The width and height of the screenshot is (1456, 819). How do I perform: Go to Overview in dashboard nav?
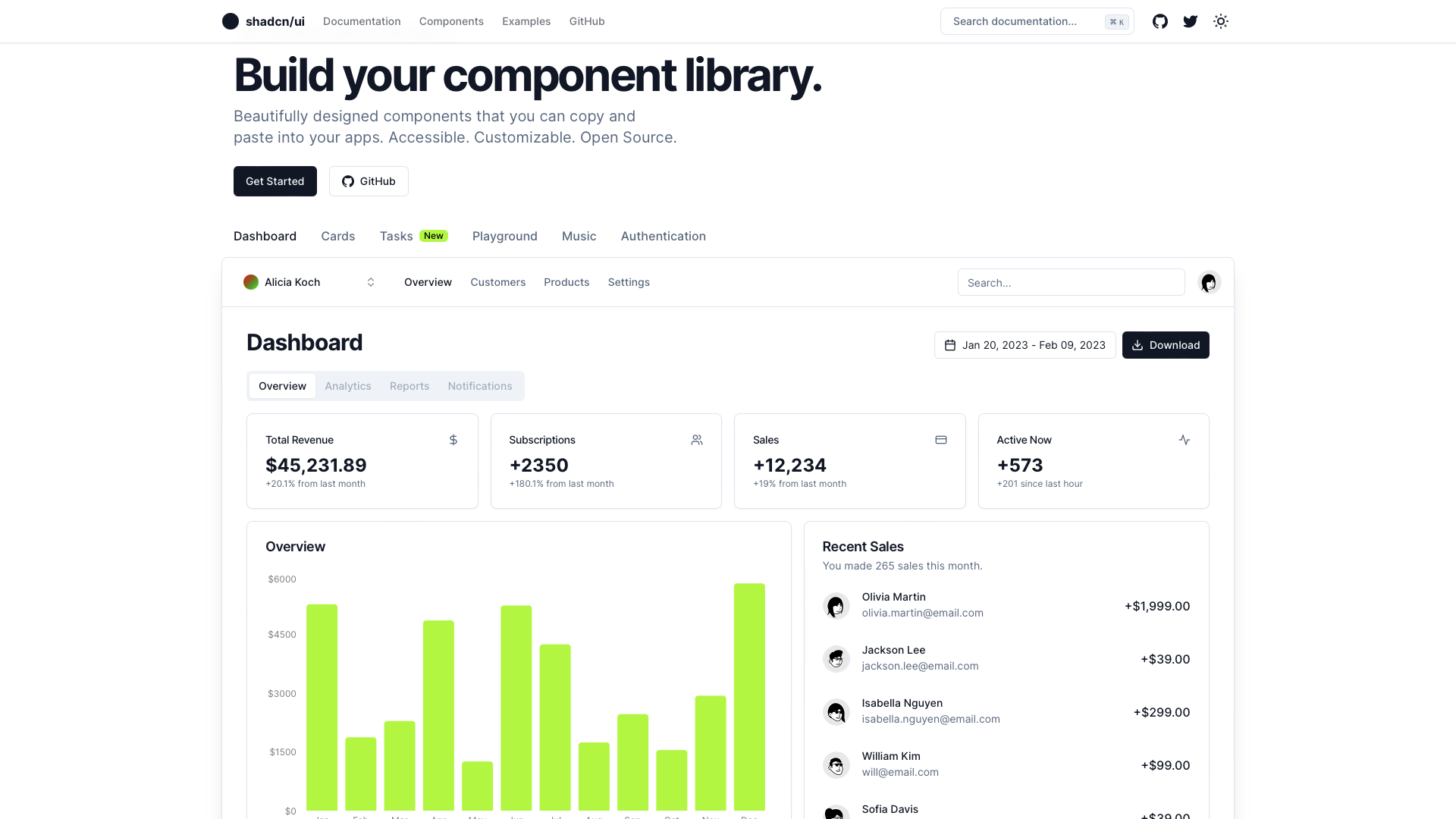(428, 282)
